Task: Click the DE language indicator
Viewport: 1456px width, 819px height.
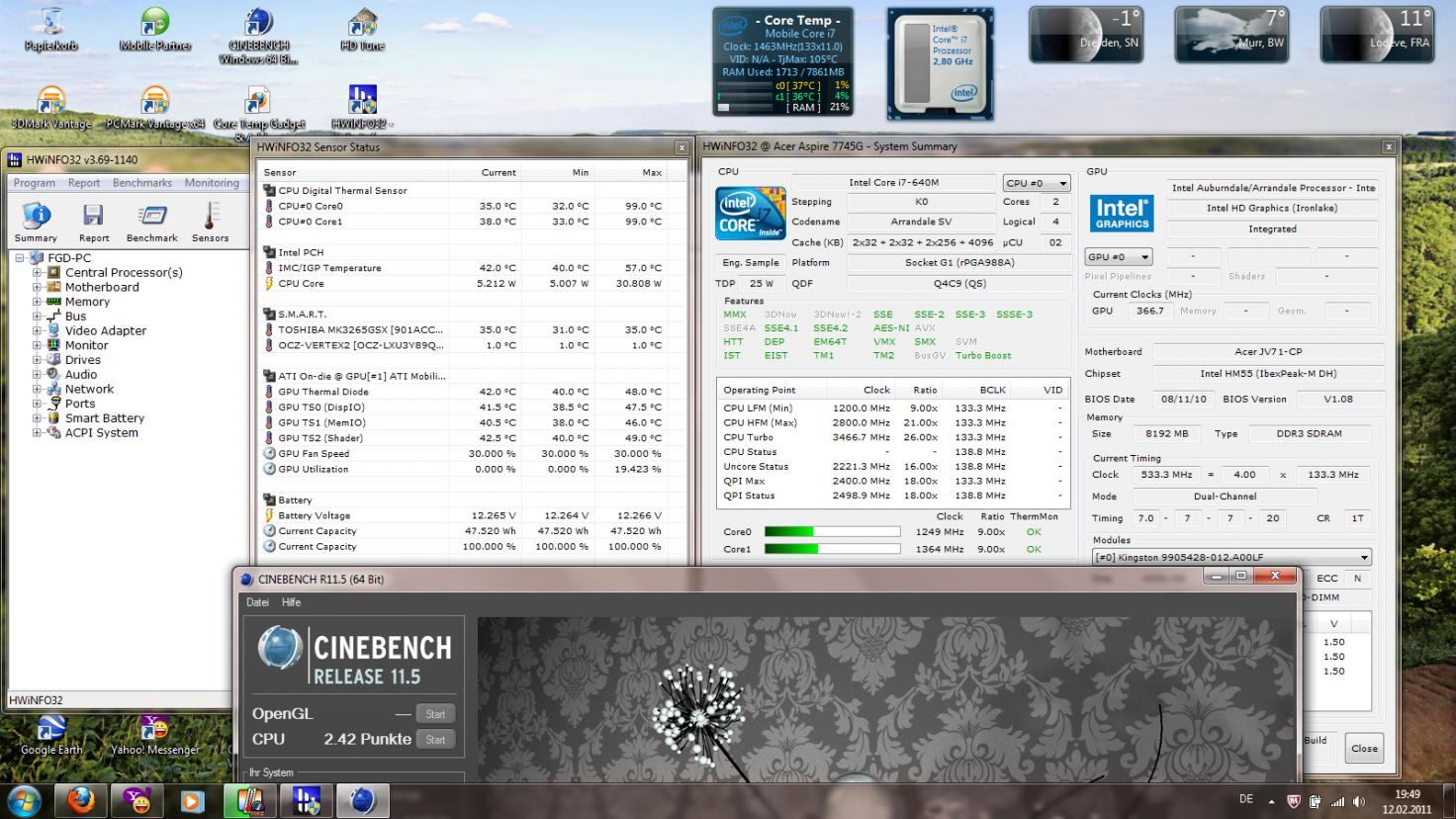Action: pos(1246,799)
